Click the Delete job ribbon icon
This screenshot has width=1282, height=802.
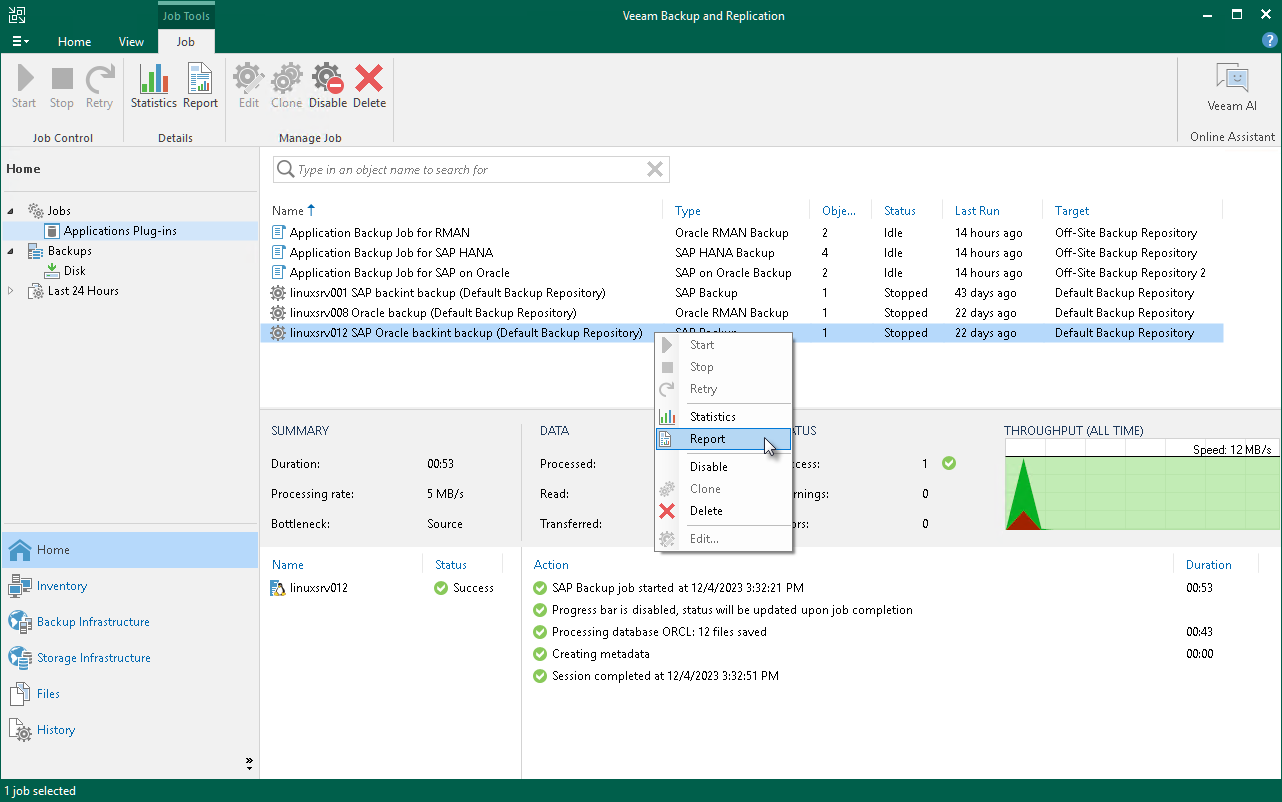pyautogui.click(x=369, y=87)
